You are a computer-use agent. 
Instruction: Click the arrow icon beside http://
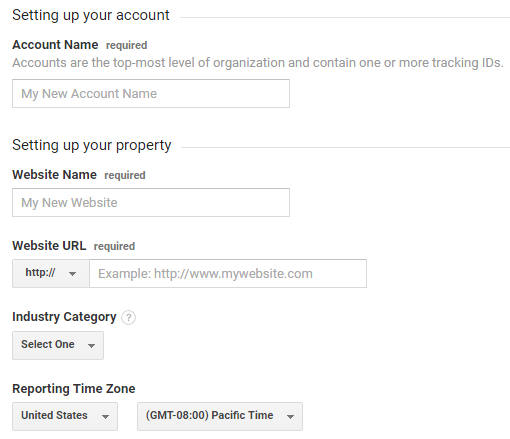pos(72,274)
